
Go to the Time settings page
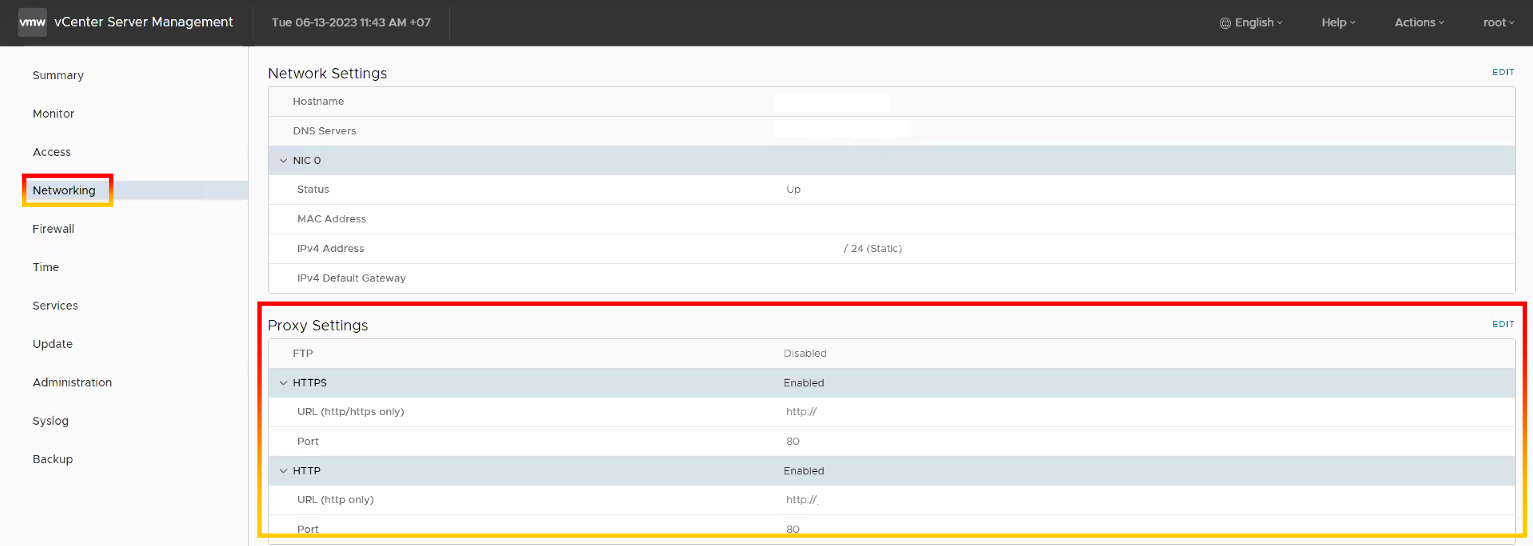45,267
